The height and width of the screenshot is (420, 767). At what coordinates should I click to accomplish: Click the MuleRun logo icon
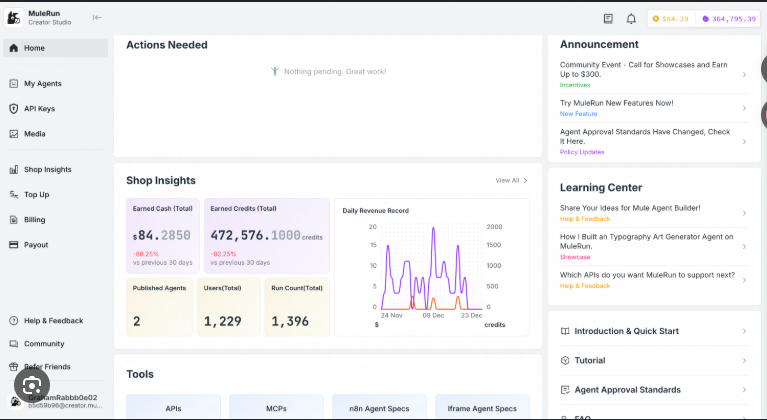(x=13, y=18)
